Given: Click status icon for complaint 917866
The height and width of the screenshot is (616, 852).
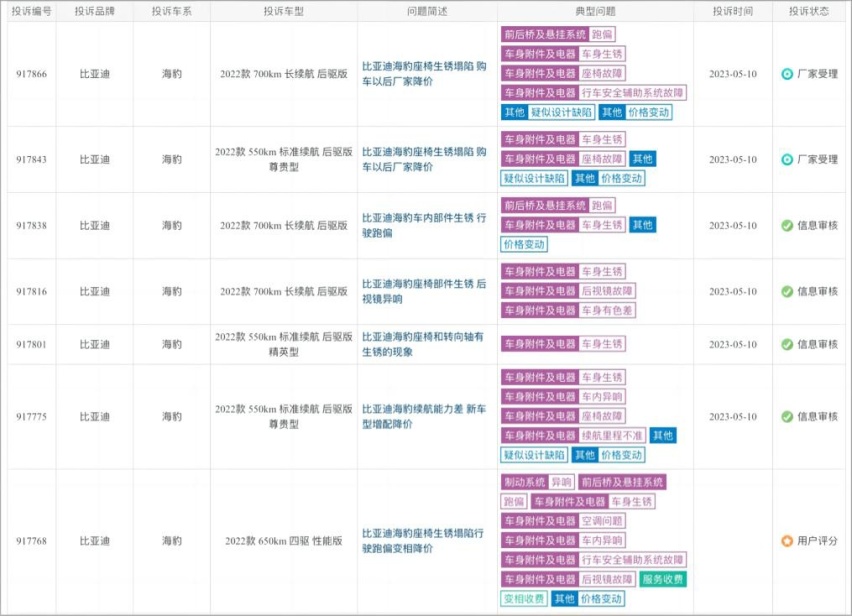Looking at the screenshot, I should [x=787, y=74].
